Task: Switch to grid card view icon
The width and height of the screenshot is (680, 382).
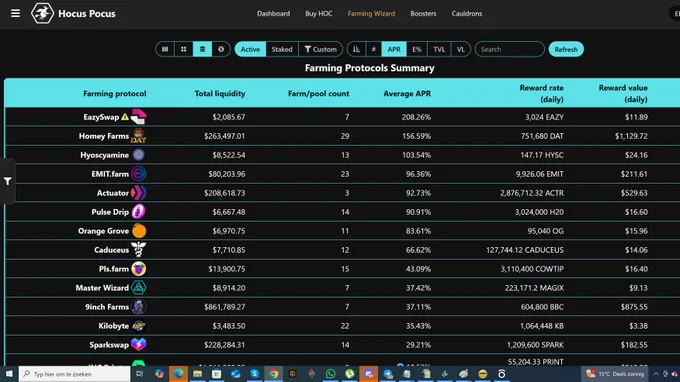Action: coord(184,49)
